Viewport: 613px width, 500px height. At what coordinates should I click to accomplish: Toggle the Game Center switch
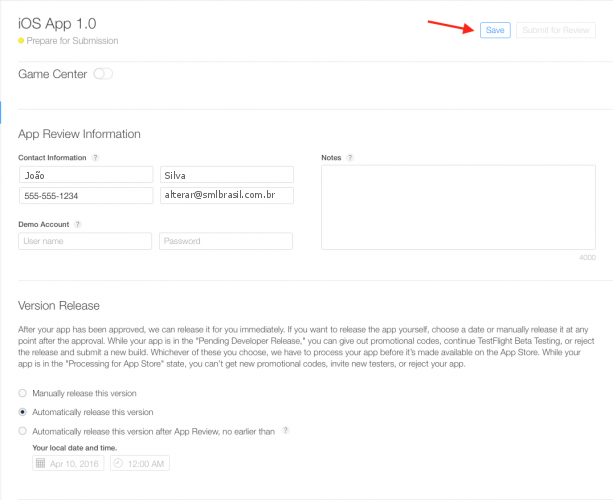point(103,74)
